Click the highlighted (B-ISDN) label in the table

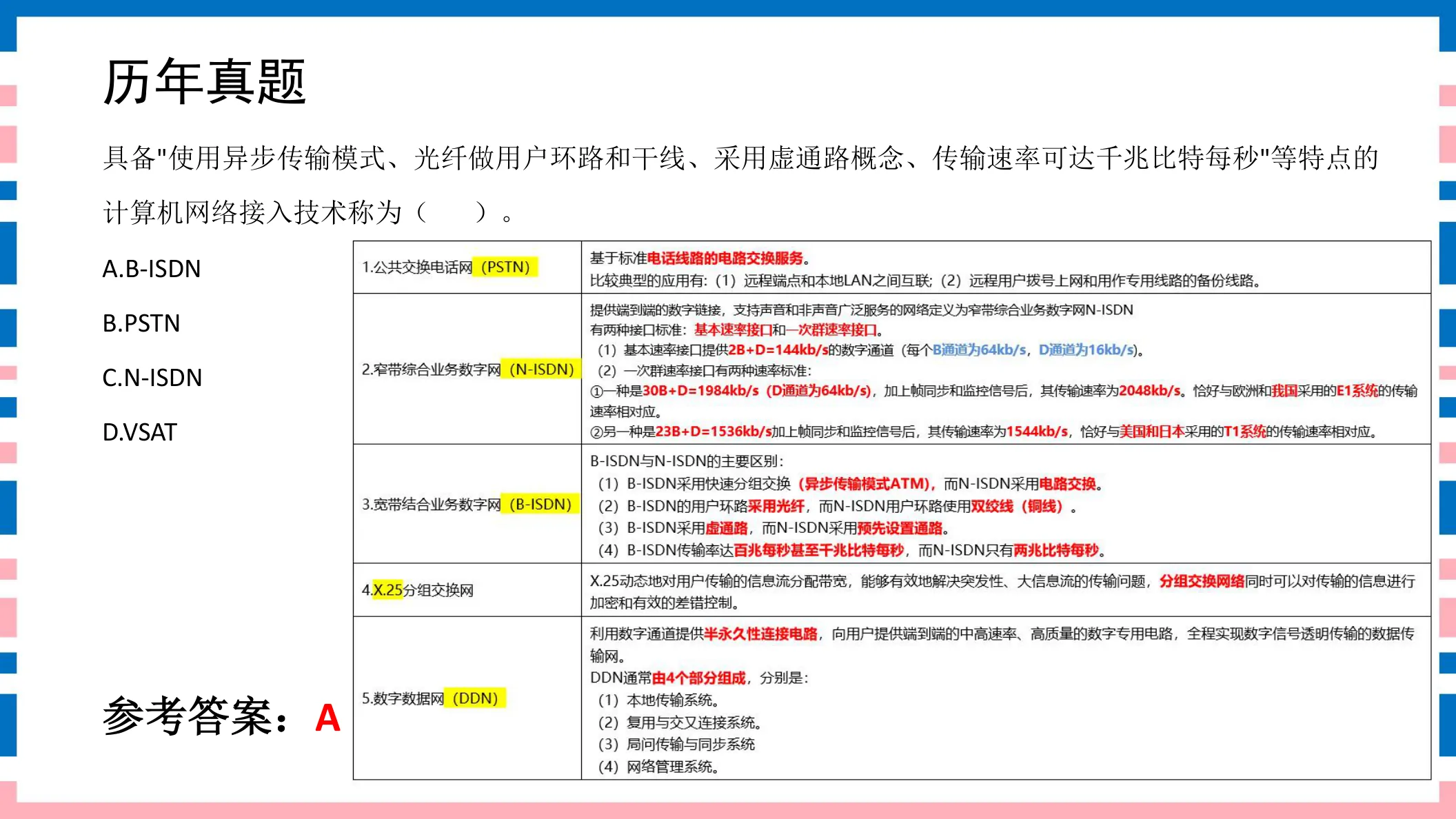540,504
